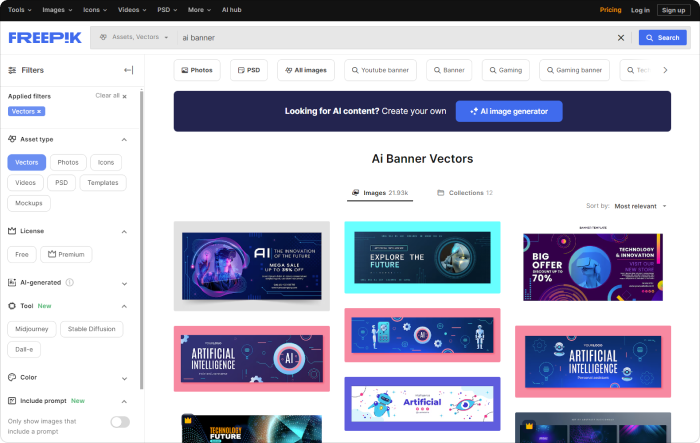Image resolution: width=700 pixels, height=443 pixels.
Task: Click Log in
Action: (x=640, y=10)
